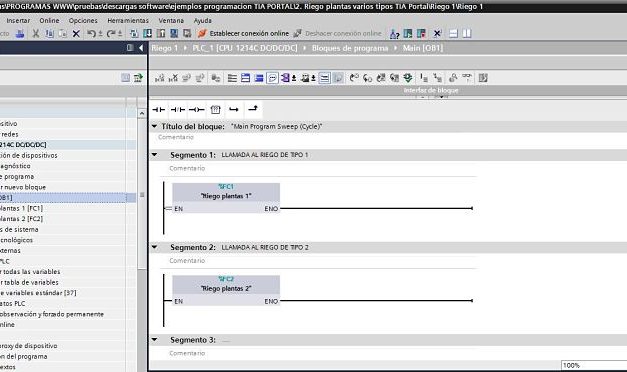Click PLC_1 CPU 1214C breadcrumb item

coord(245,48)
